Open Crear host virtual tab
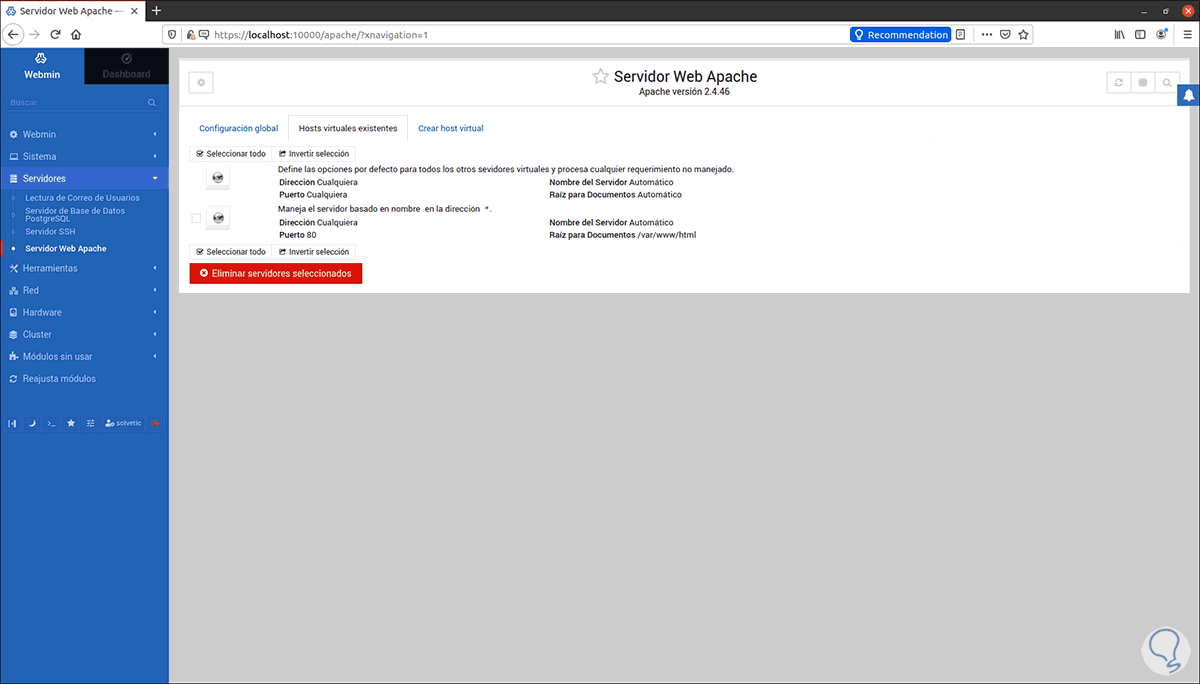The image size is (1200, 684). [x=451, y=128]
